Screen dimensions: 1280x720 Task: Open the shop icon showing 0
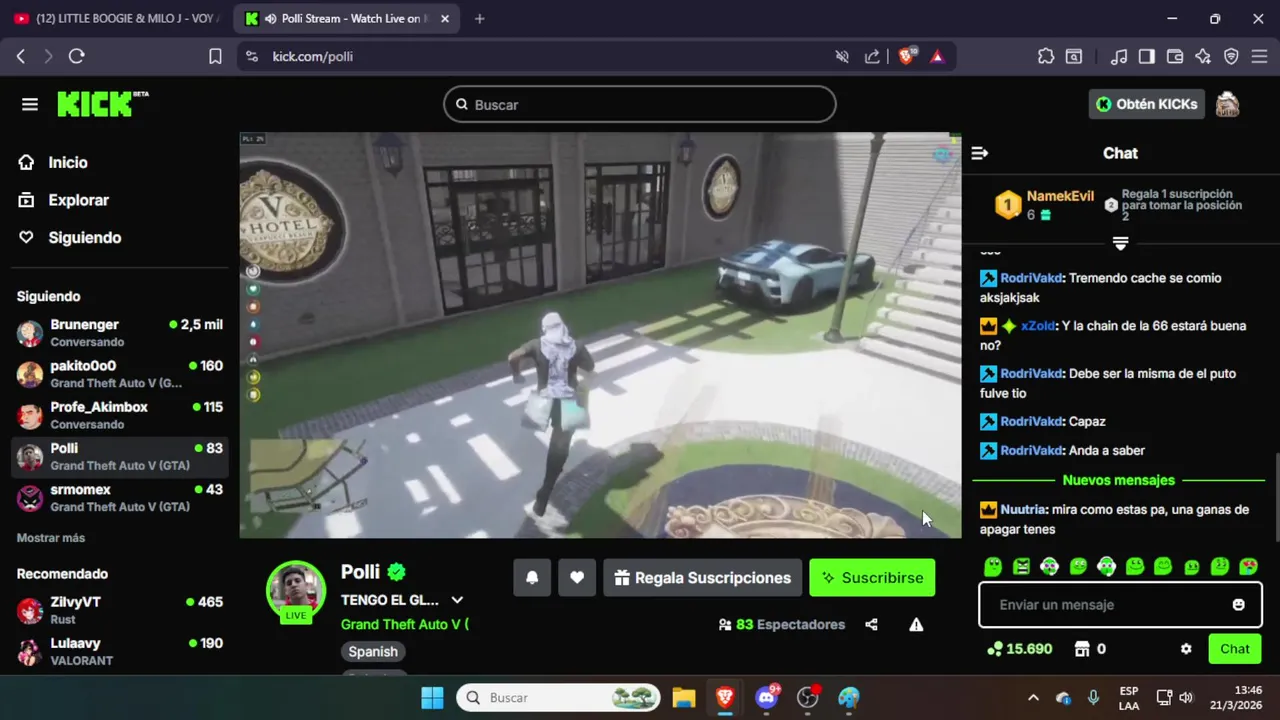click(1089, 649)
